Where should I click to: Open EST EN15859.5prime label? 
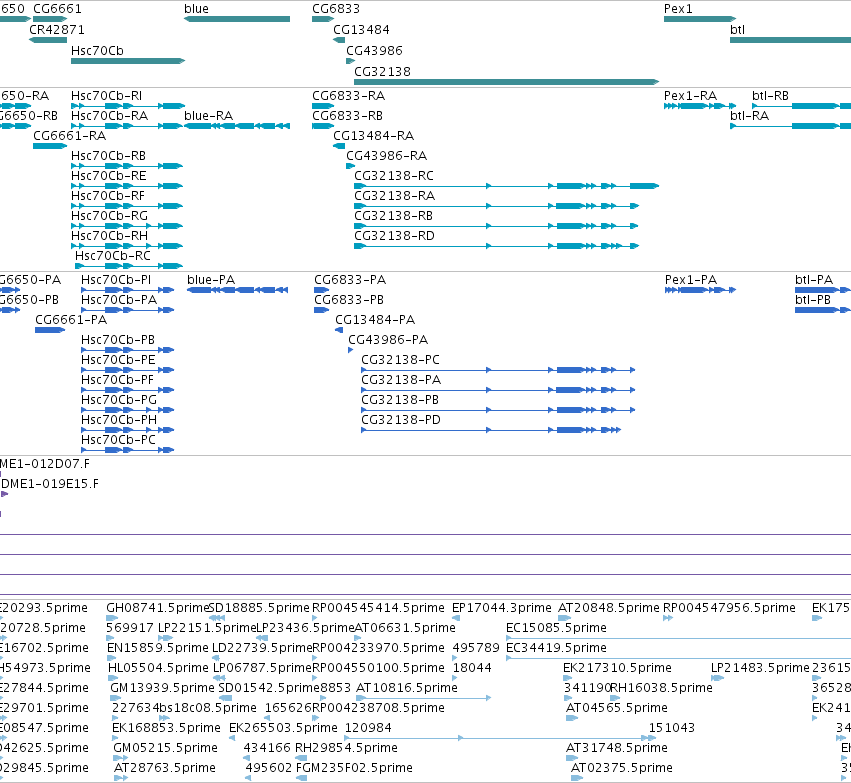tap(157, 647)
